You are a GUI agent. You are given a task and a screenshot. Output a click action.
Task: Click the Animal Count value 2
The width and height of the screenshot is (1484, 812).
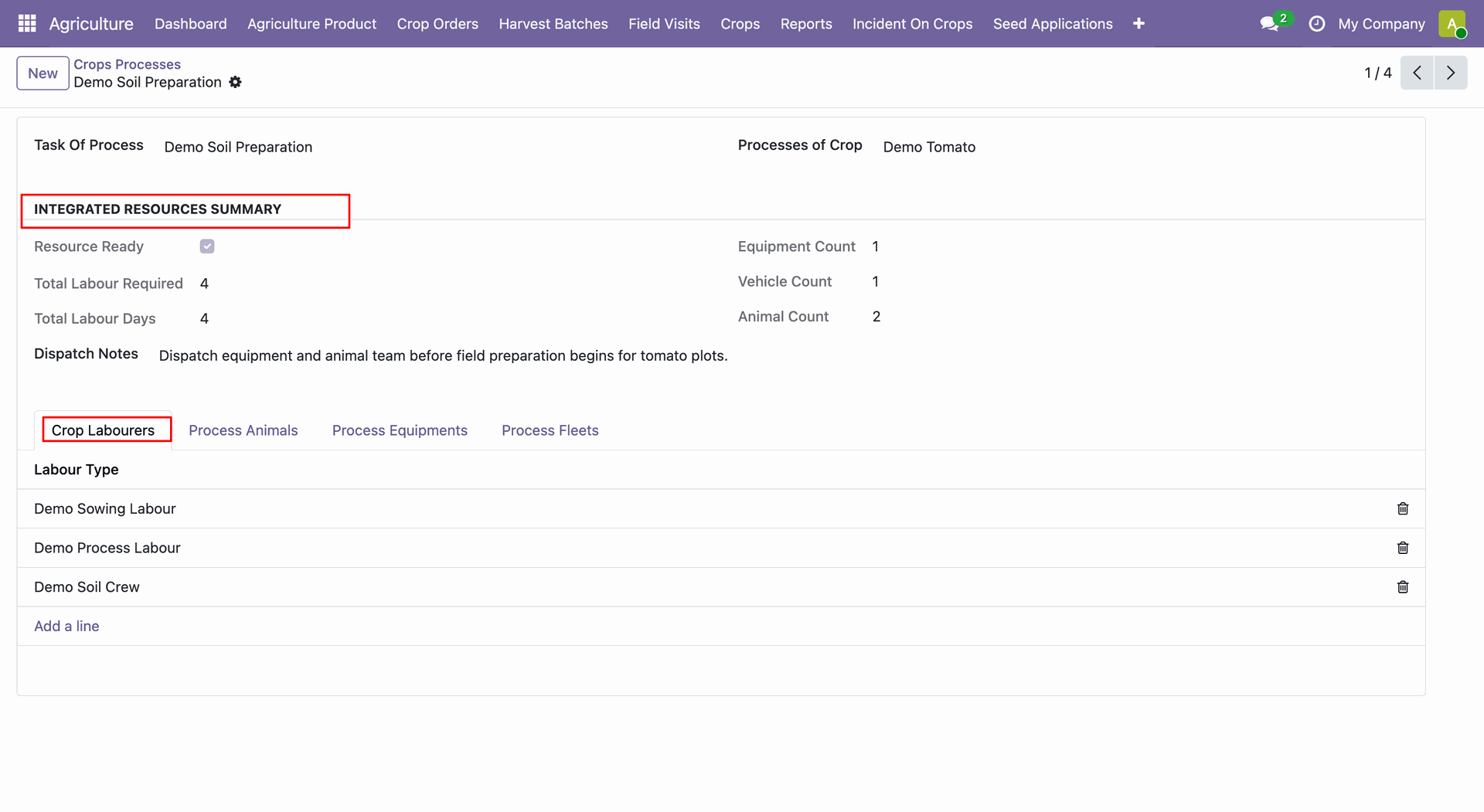click(876, 317)
